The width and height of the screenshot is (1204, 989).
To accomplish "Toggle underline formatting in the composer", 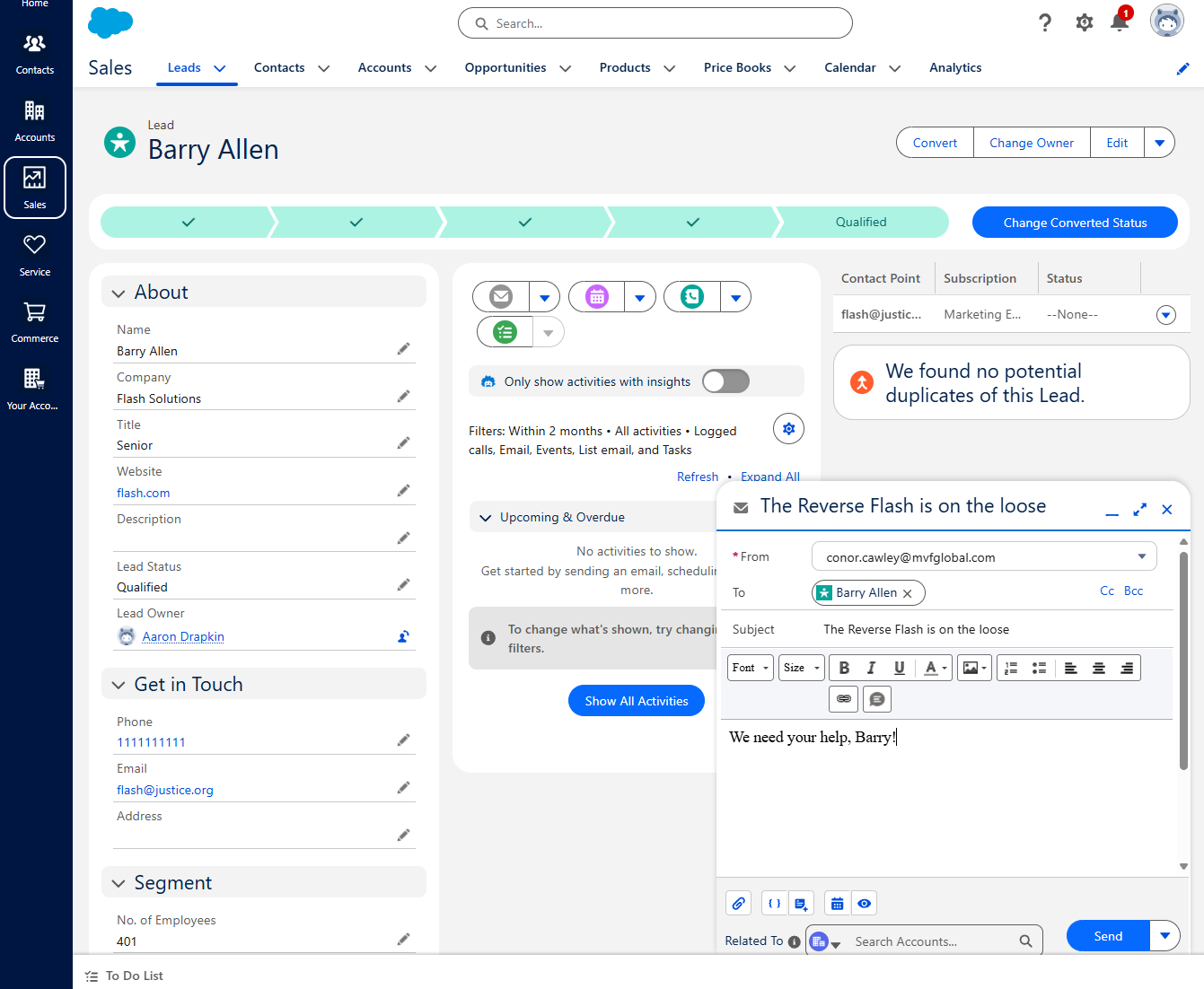I will click(x=899, y=667).
